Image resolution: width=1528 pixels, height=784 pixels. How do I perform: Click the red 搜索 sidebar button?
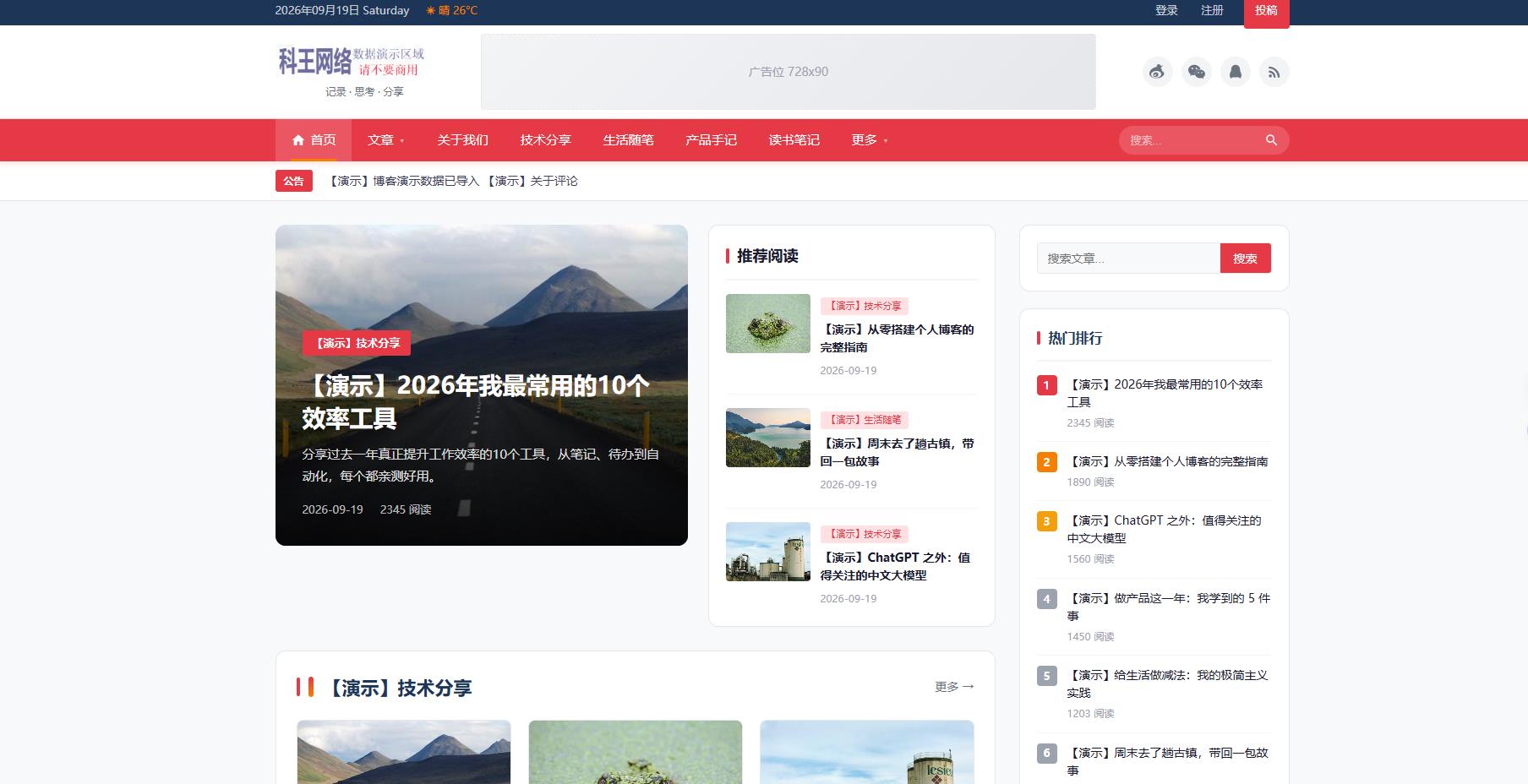tap(1245, 259)
